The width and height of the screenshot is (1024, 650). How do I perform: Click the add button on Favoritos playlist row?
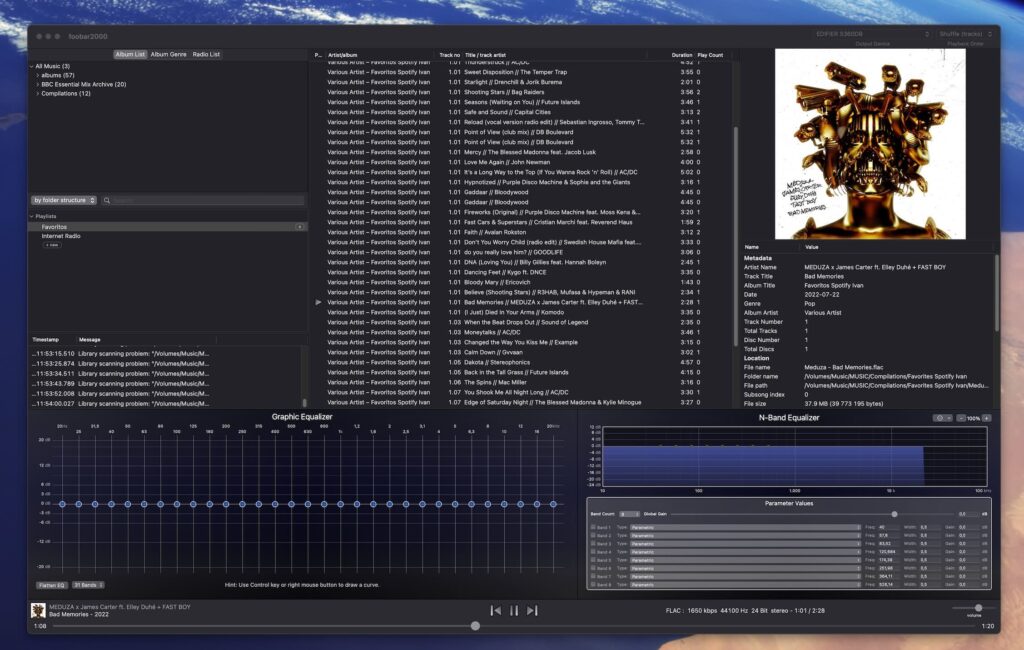tap(300, 227)
